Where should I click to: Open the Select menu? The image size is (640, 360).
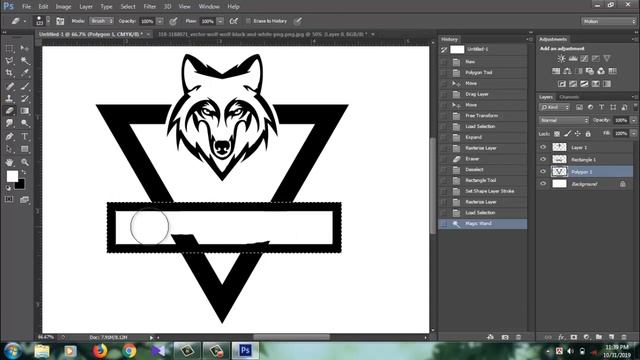click(128, 7)
